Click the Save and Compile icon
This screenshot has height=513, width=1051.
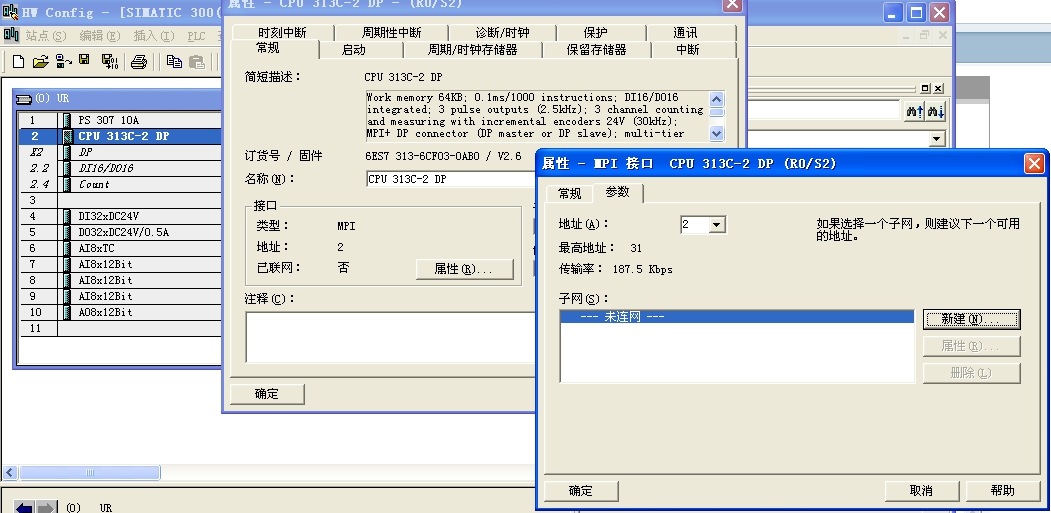click(x=109, y=62)
